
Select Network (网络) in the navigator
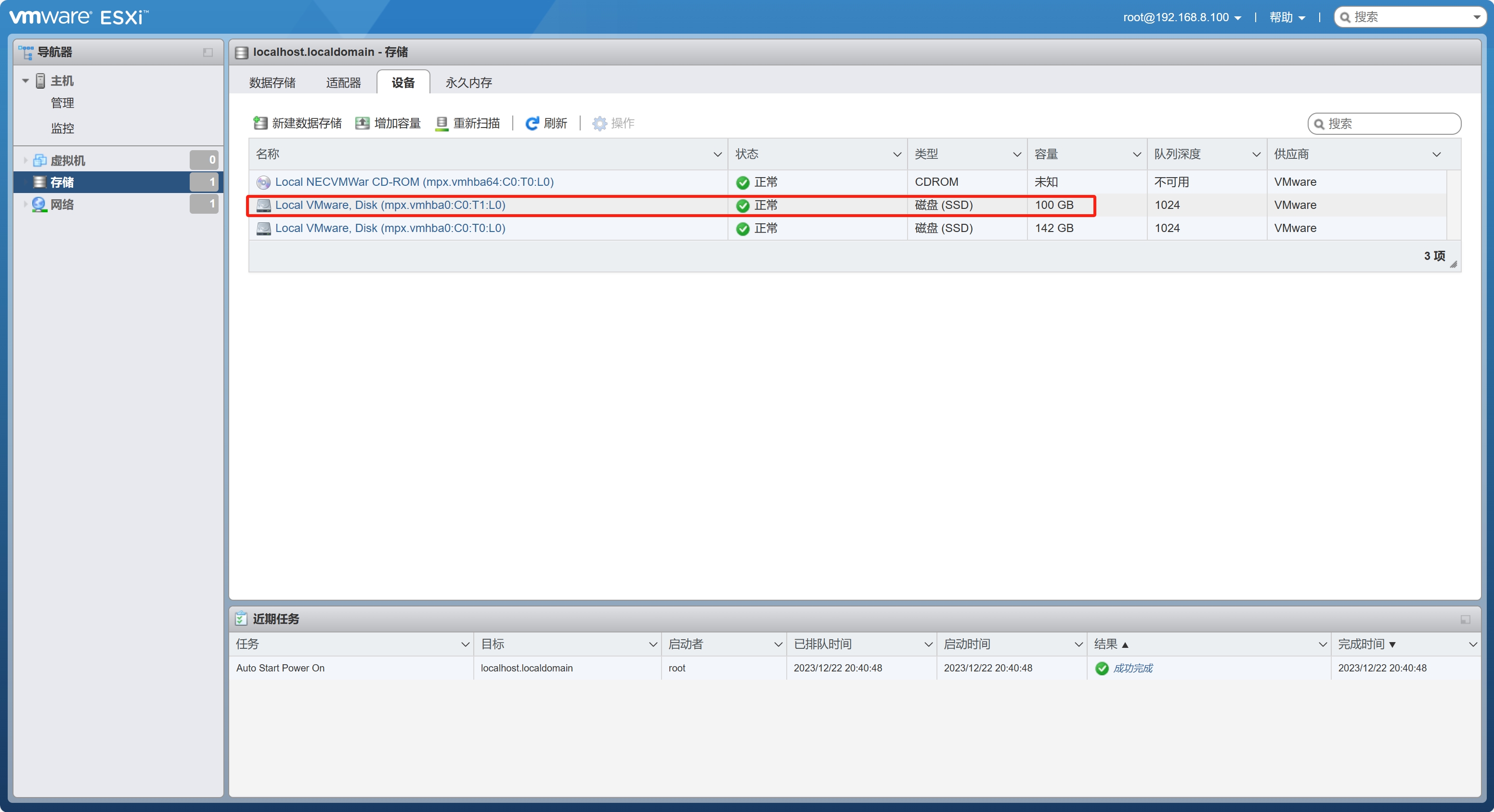click(62, 204)
